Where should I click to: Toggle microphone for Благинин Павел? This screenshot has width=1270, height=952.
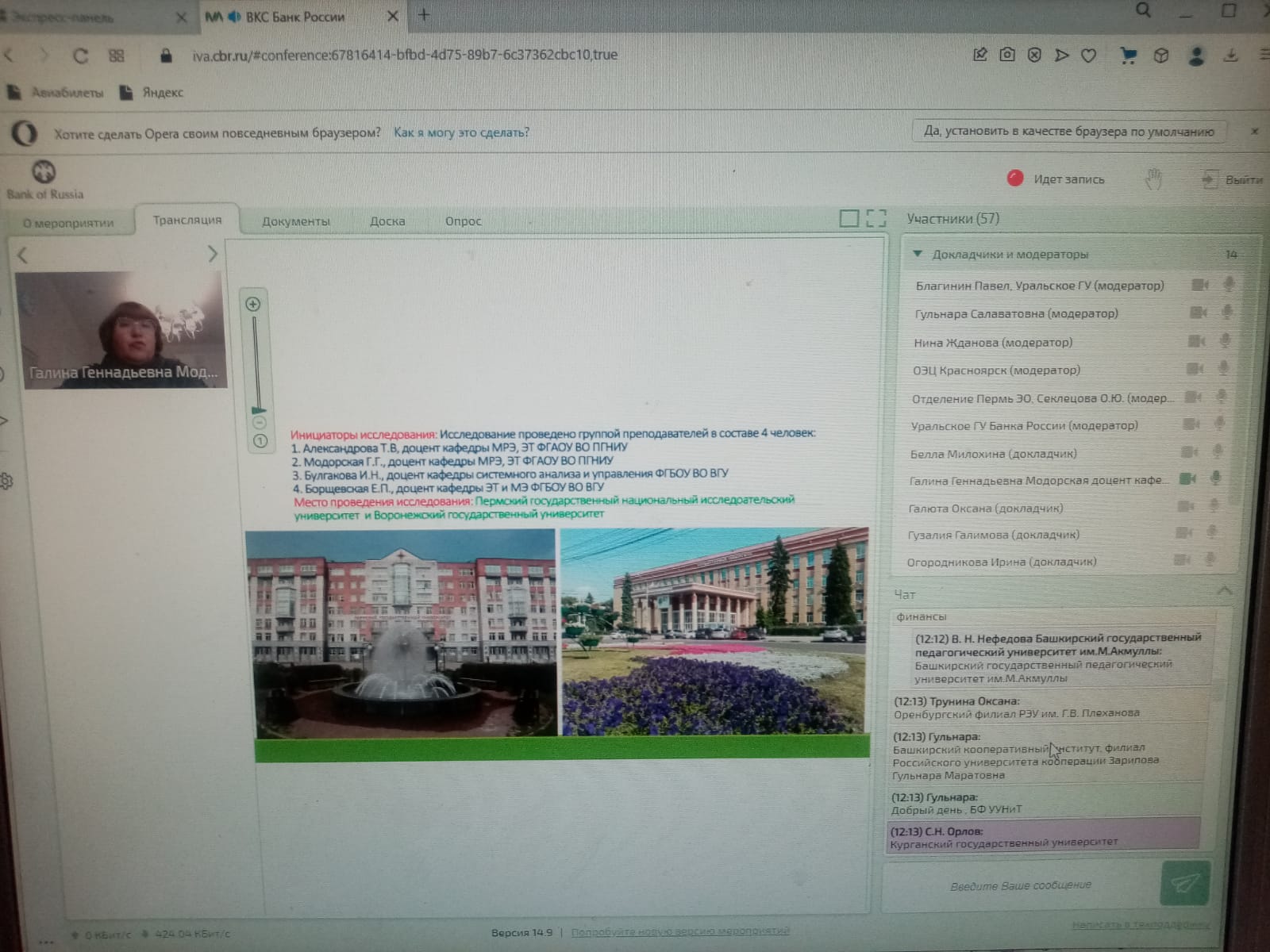(x=1229, y=284)
